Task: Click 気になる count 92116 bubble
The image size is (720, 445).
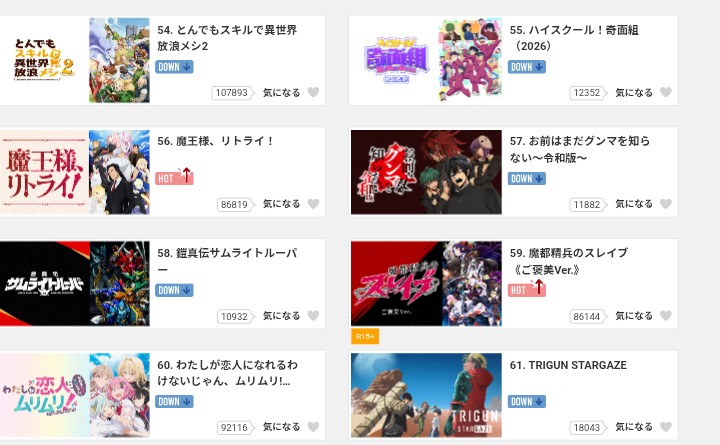Action: click(x=235, y=428)
